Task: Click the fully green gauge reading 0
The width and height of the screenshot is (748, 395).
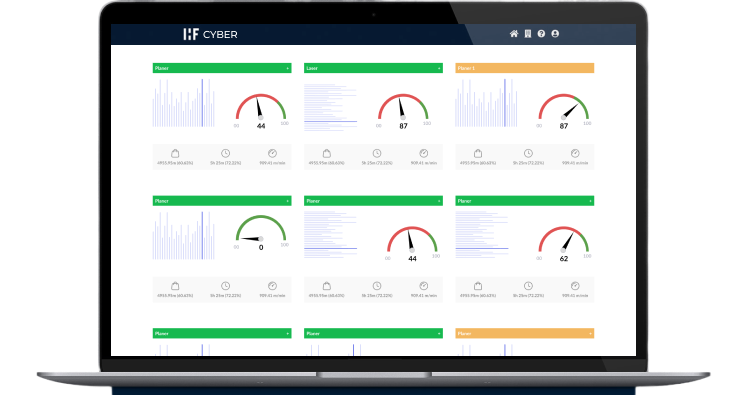Action: pyautogui.click(x=260, y=228)
